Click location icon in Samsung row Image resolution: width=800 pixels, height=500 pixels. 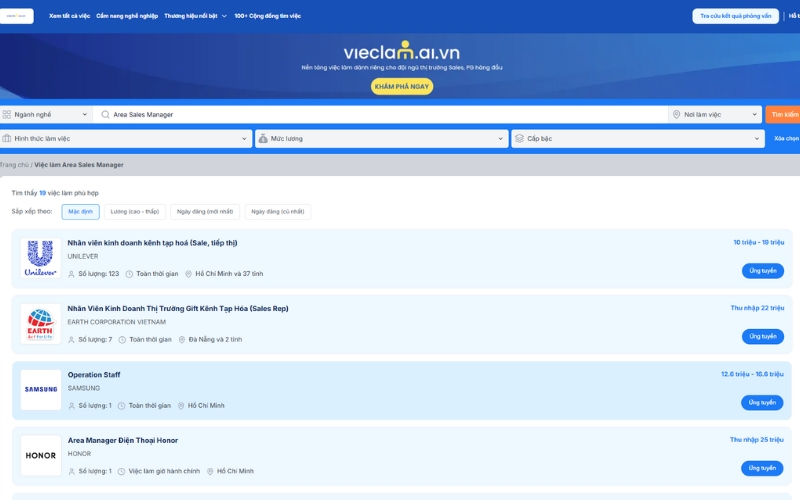[181, 406]
